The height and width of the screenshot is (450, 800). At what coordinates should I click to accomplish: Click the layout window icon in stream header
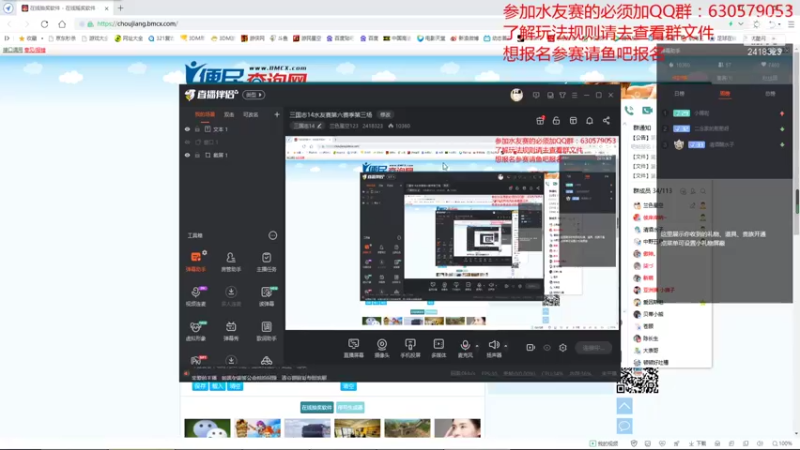(x=573, y=120)
